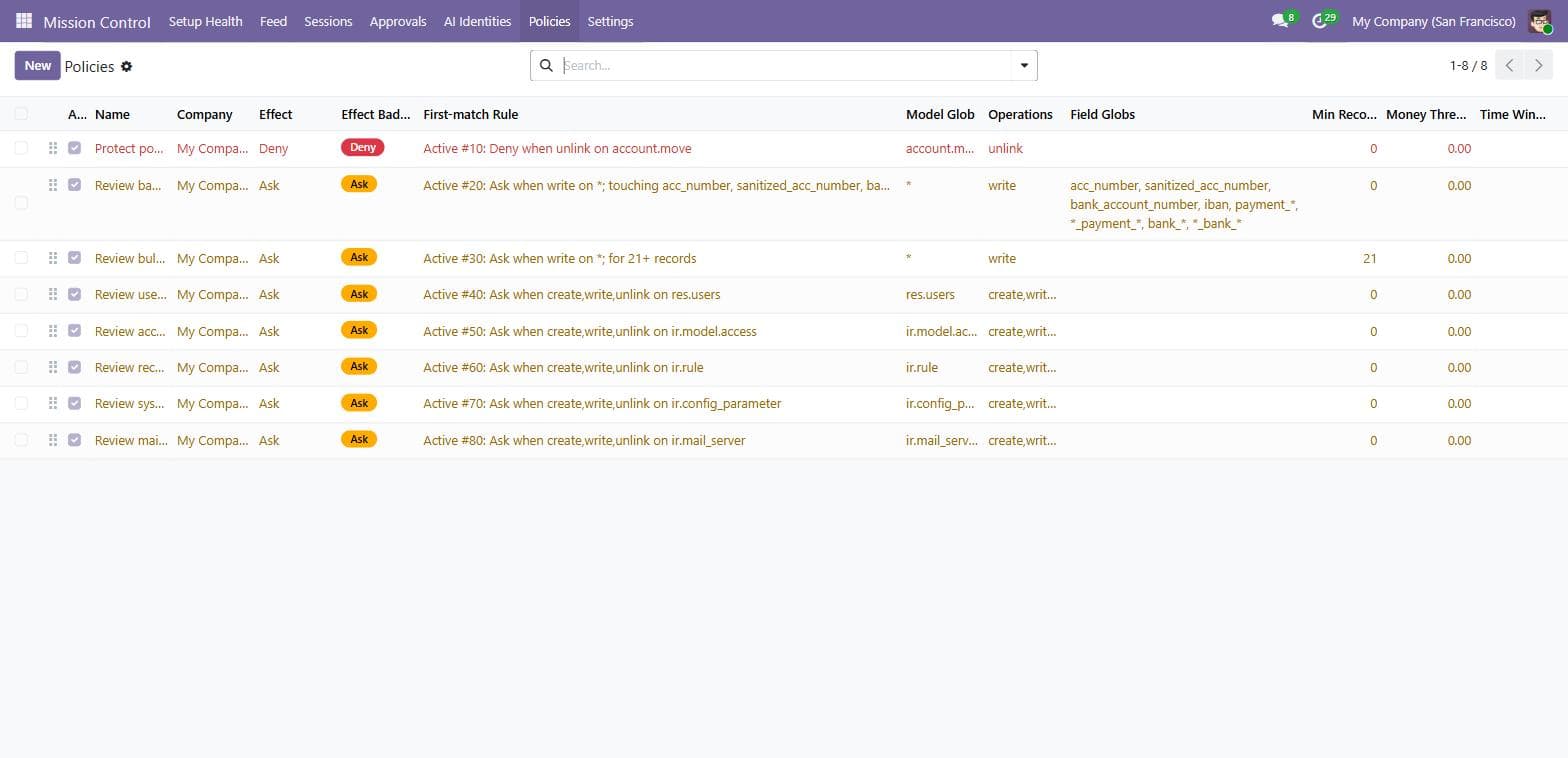The image size is (1568, 758).
Task: Grab the drag handle of the Protect po... row
Action: click(x=53, y=148)
